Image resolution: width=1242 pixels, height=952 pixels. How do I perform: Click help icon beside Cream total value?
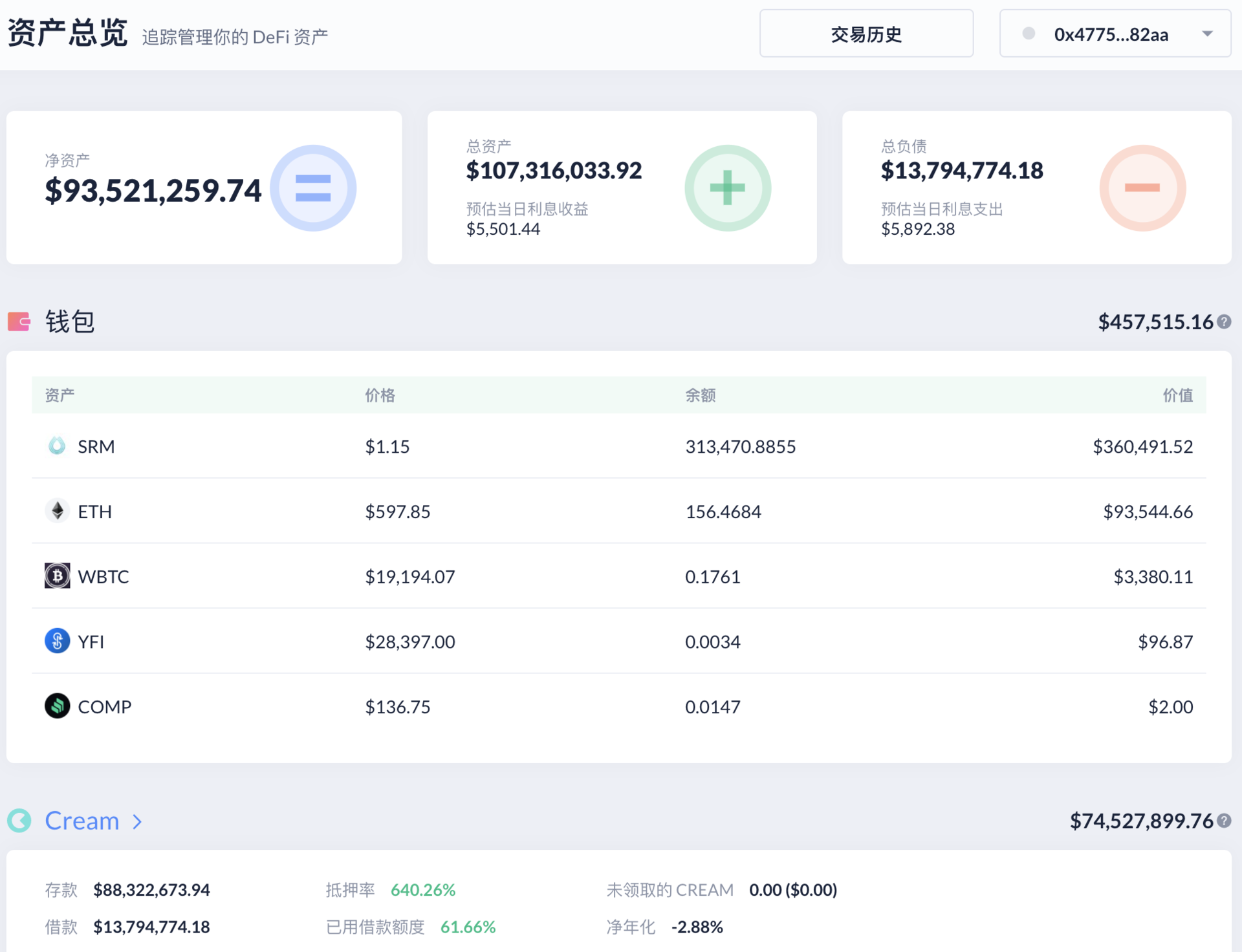(1224, 821)
